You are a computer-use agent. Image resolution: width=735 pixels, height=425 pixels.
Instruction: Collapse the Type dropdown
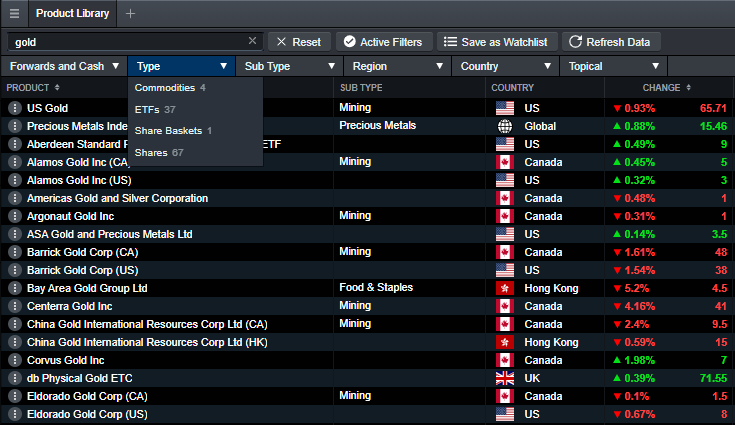click(181, 66)
